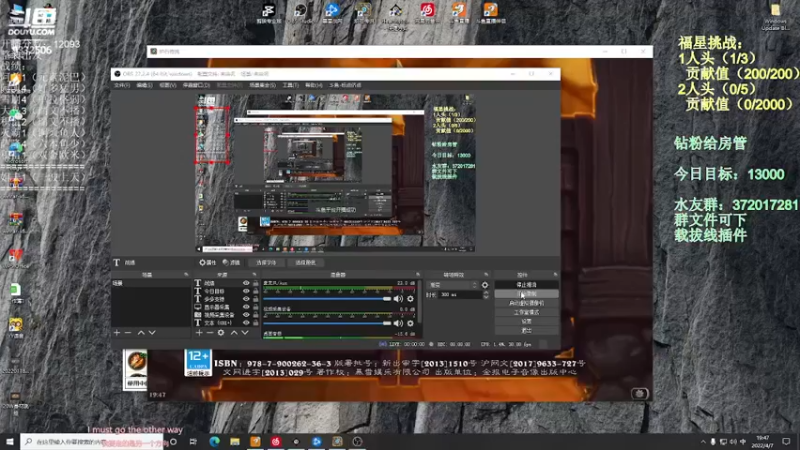Open the 场景集合(S) menu
This screenshot has height=450, width=800.
(x=262, y=85)
